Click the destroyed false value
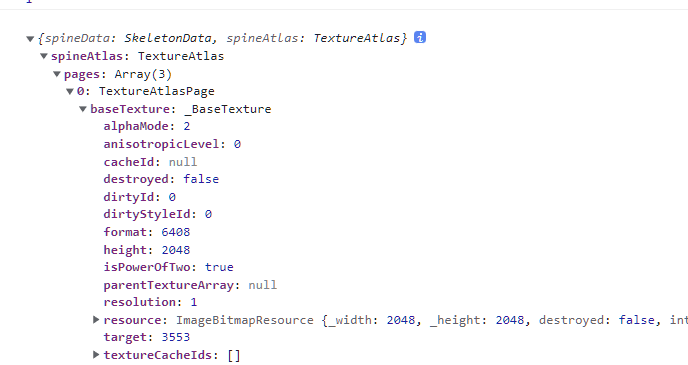 201,179
